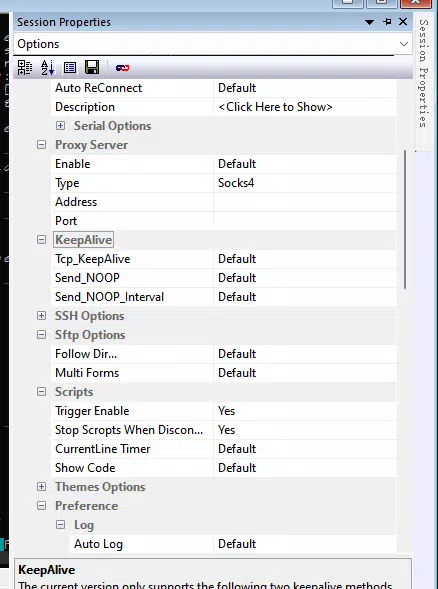The width and height of the screenshot is (438, 589).
Task: Click the Auto ReConnect Default value
Action: pyautogui.click(x=305, y=88)
